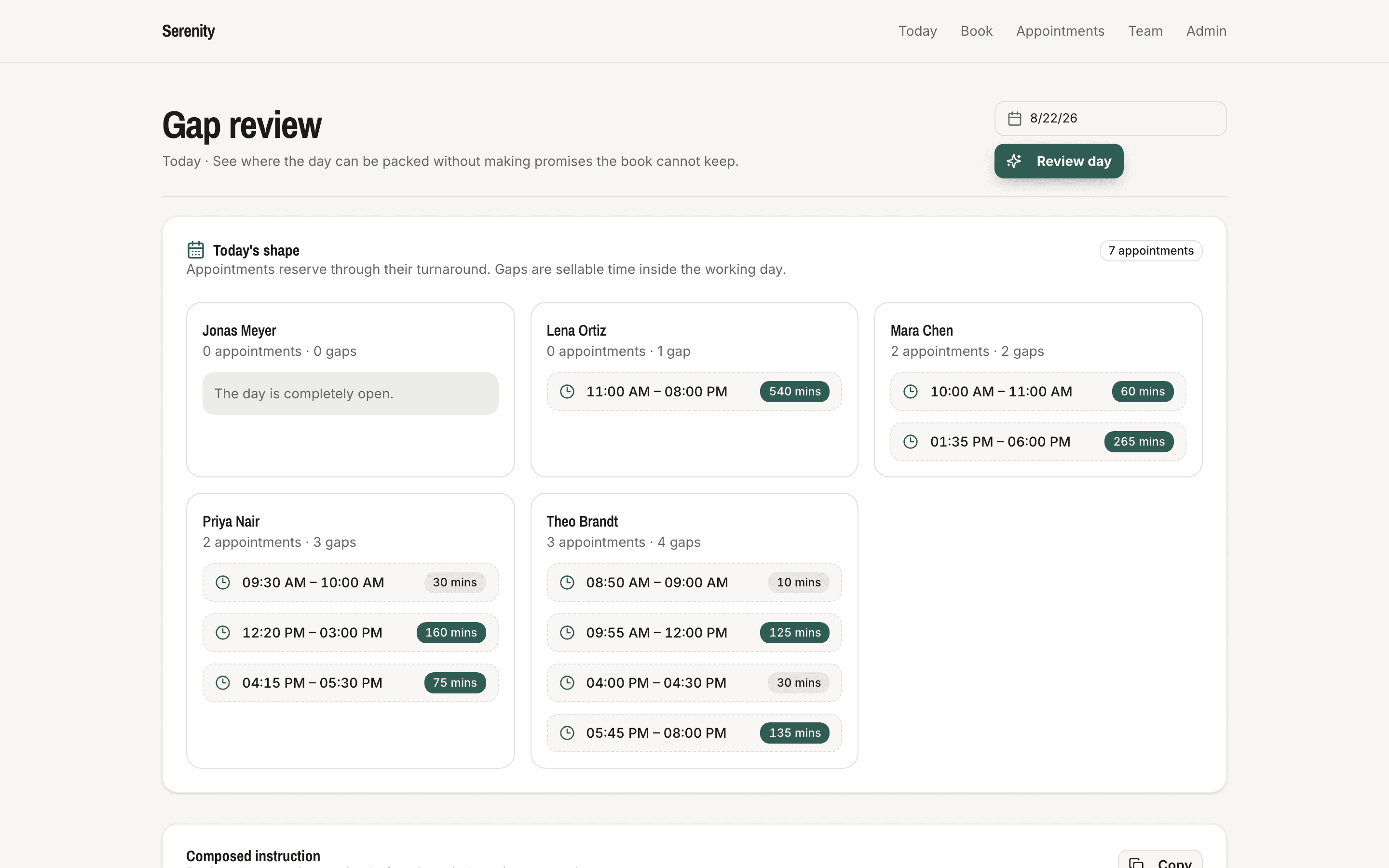Viewport: 1389px width, 868px height.
Task: Click "0 appointments · 1 gap" summary
Action: (619, 352)
